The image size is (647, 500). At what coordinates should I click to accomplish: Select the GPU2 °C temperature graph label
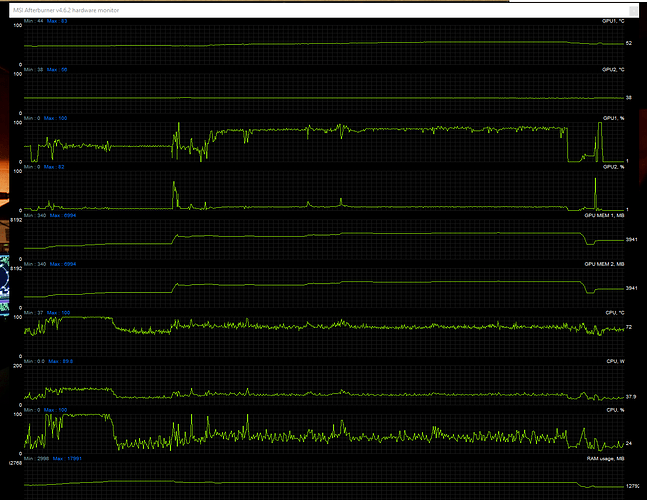(615, 69)
